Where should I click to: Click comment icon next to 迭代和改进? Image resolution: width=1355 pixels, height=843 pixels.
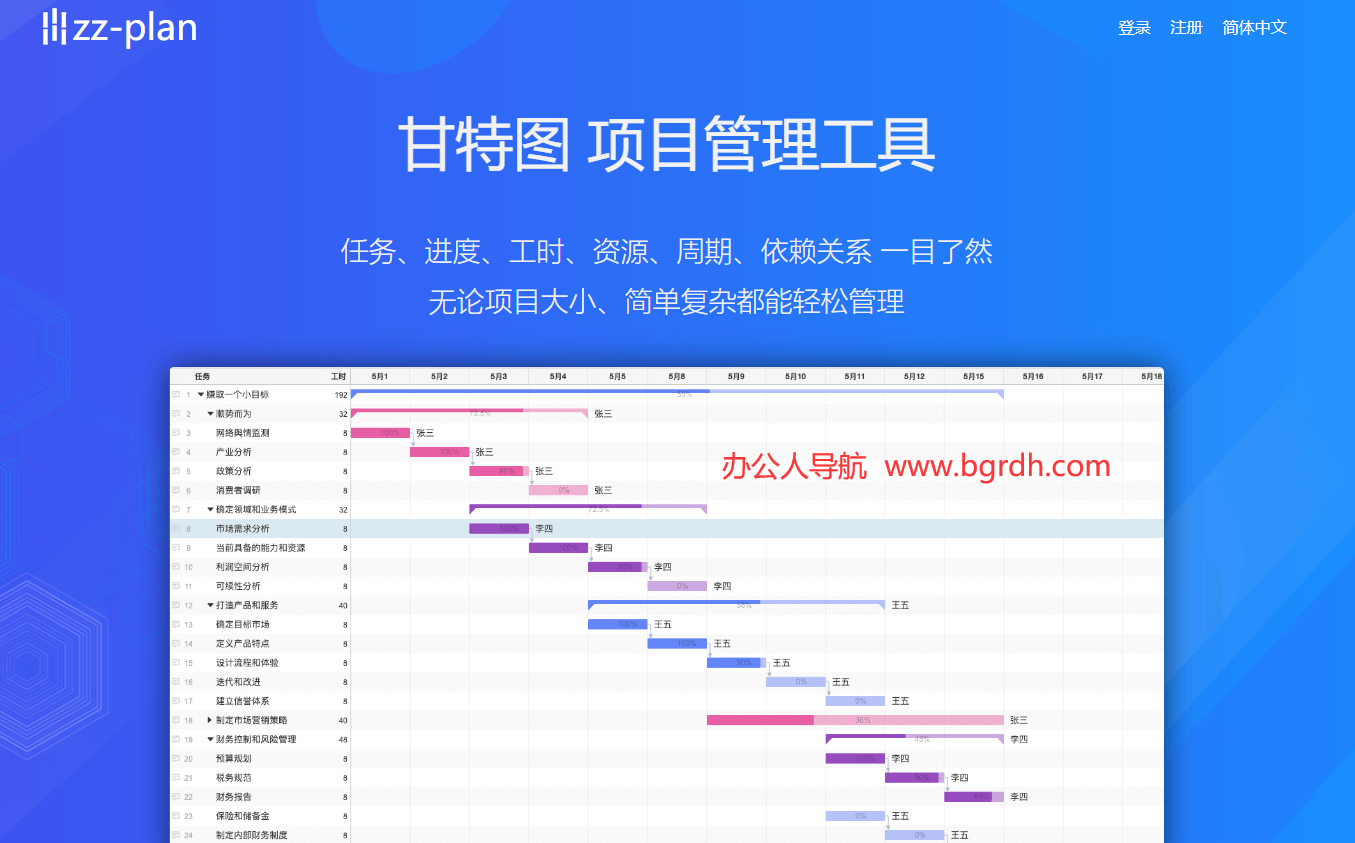(176, 682)
